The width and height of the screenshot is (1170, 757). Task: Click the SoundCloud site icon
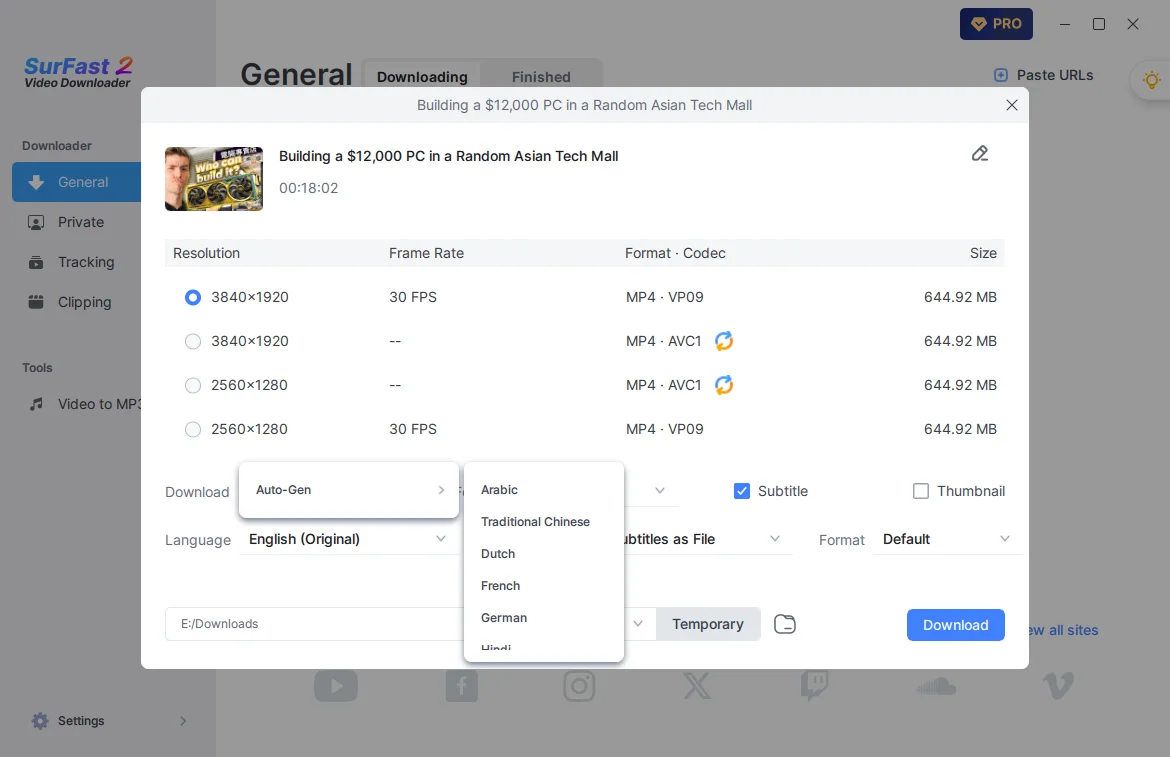coord(936,686)
